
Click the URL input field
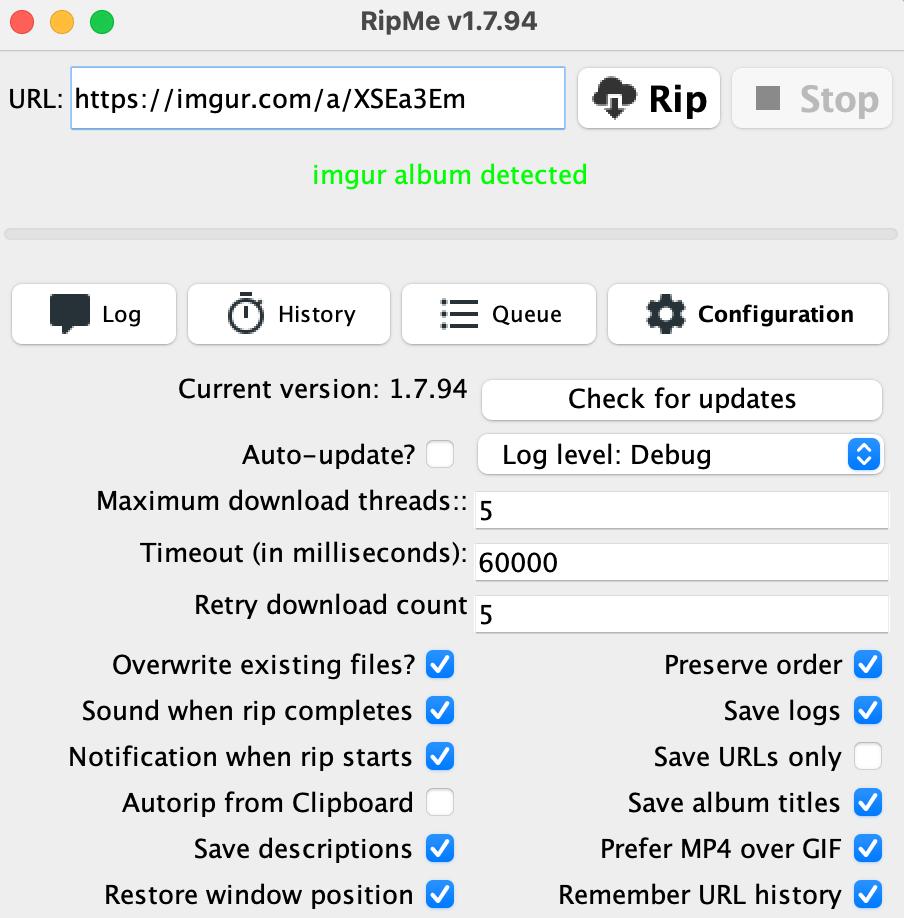pos(318,98)
